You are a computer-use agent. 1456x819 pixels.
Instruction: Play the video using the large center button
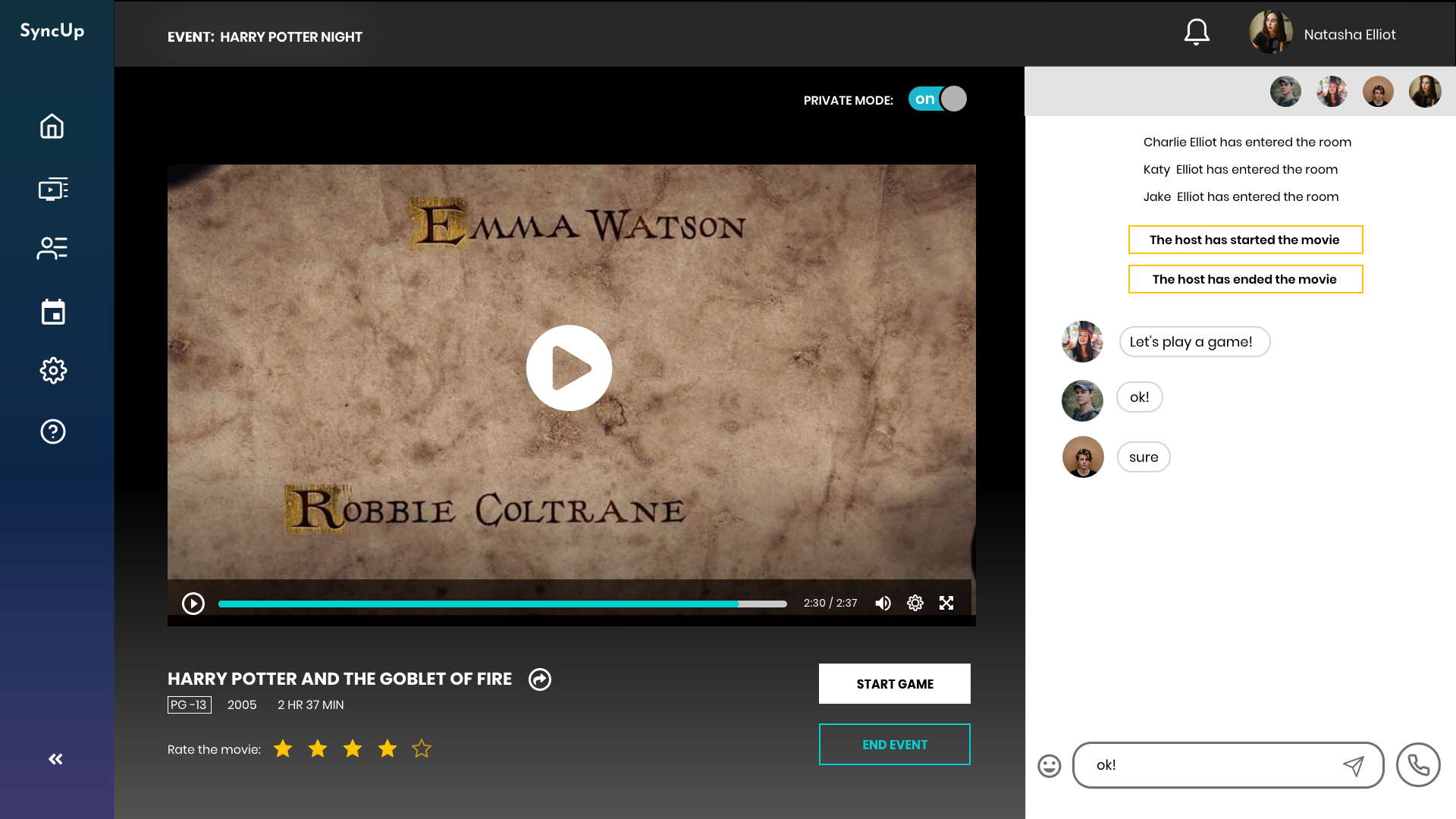570,368
